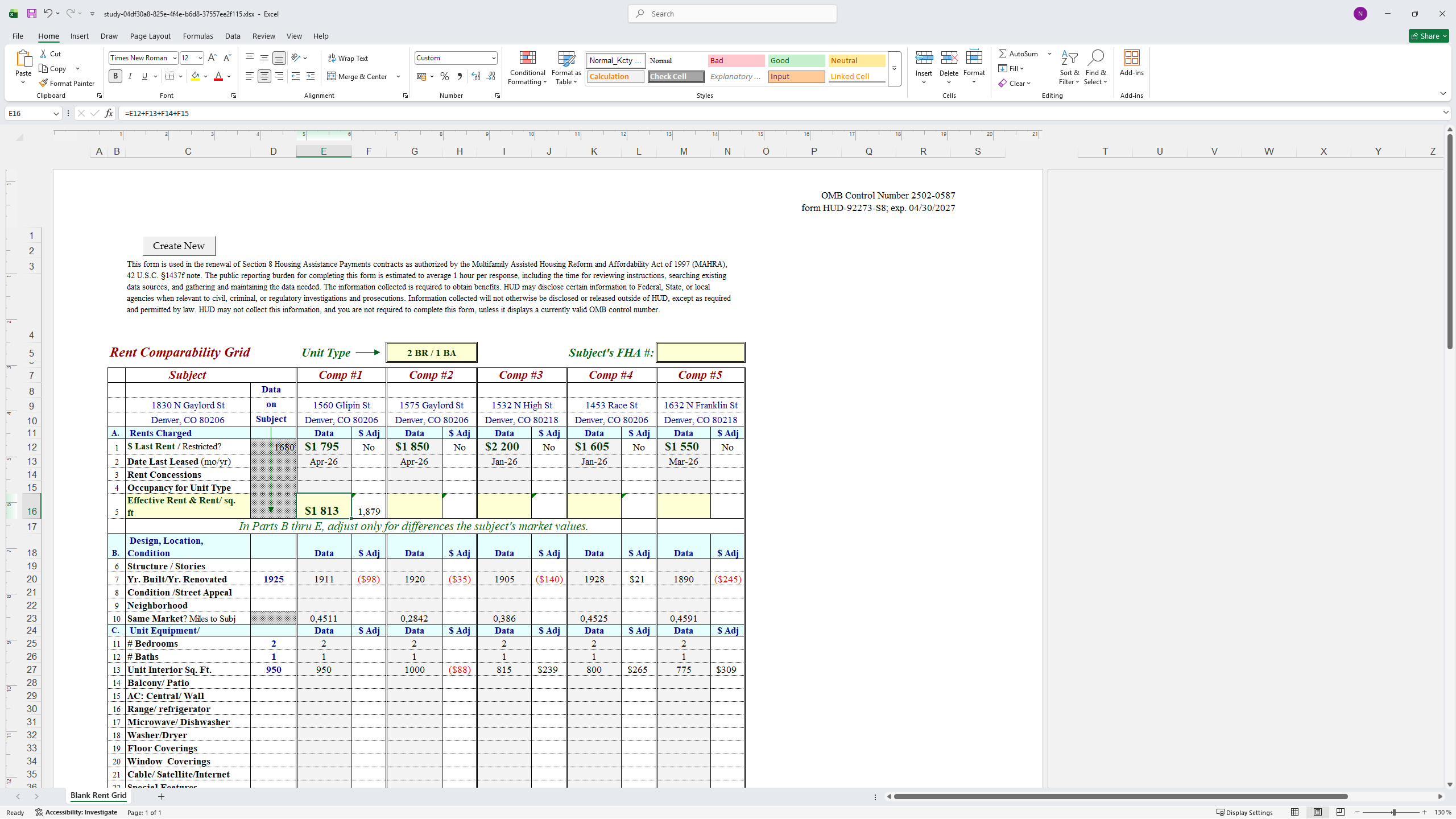
Task: Toggle Wrap Text on selected cell
Action: point(348,58)
